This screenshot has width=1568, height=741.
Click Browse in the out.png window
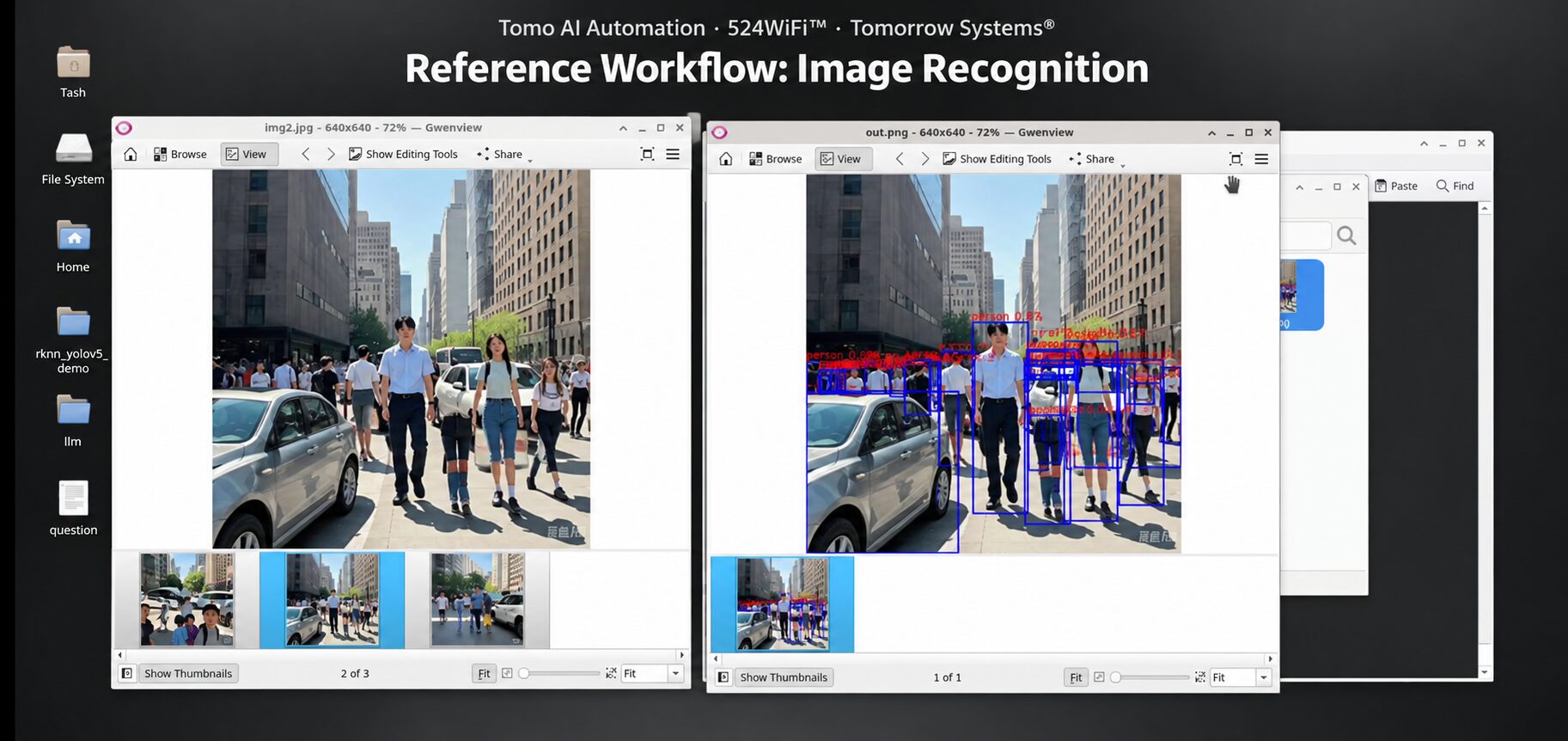[775, 158]
